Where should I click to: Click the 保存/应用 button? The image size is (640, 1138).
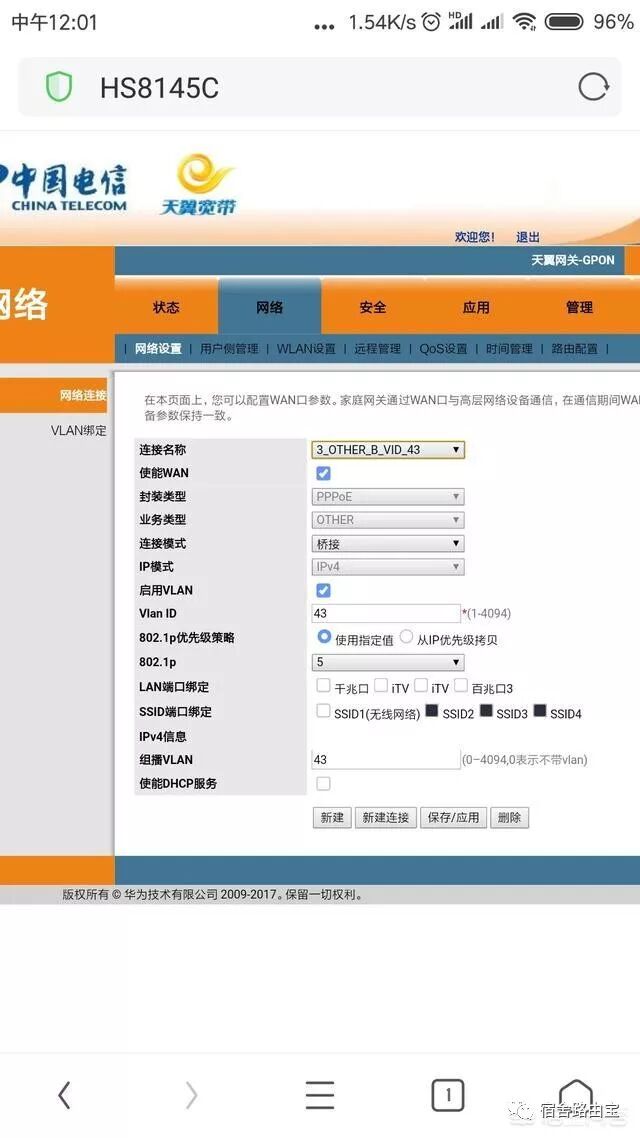(x=454, y=817)
